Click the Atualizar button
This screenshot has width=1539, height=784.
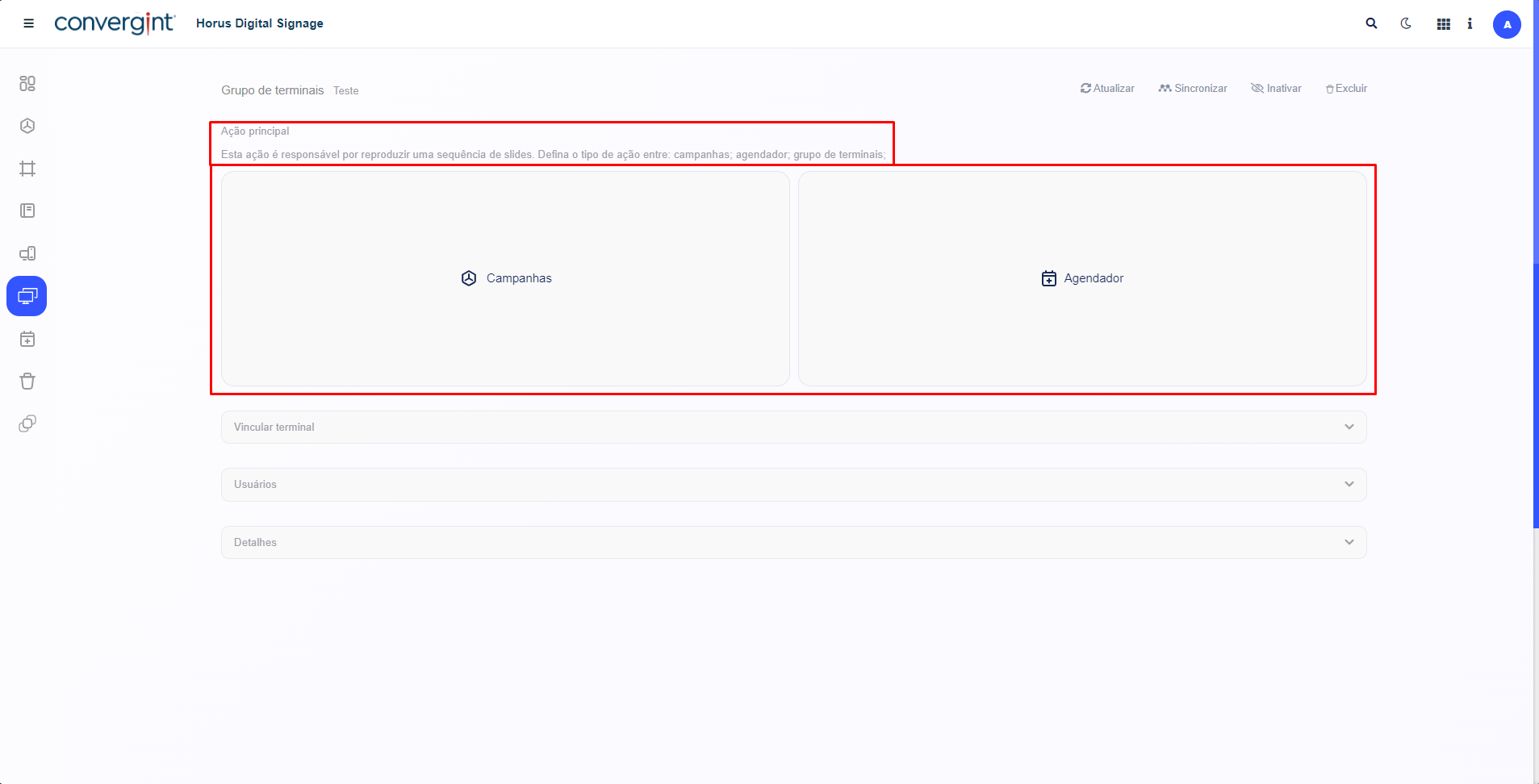click(1107, 89)
